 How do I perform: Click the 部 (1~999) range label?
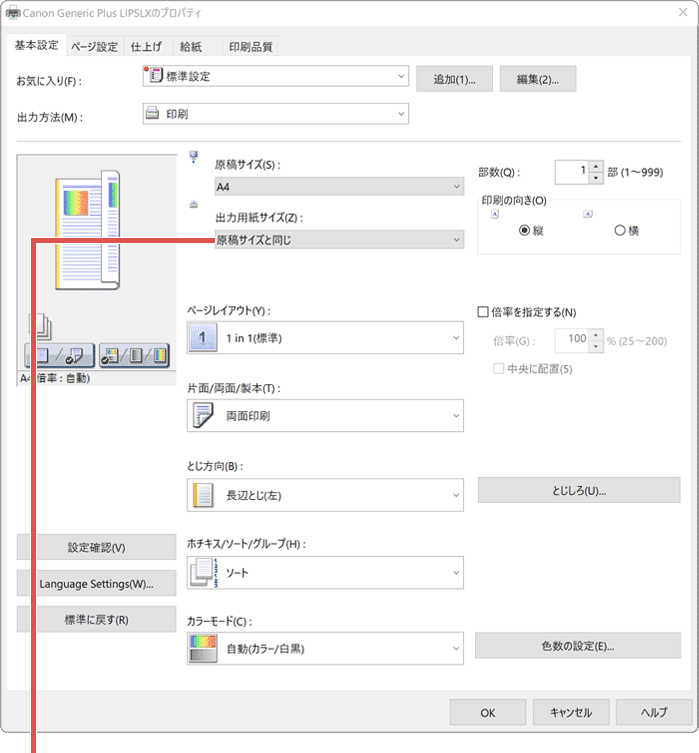[635, 172]
